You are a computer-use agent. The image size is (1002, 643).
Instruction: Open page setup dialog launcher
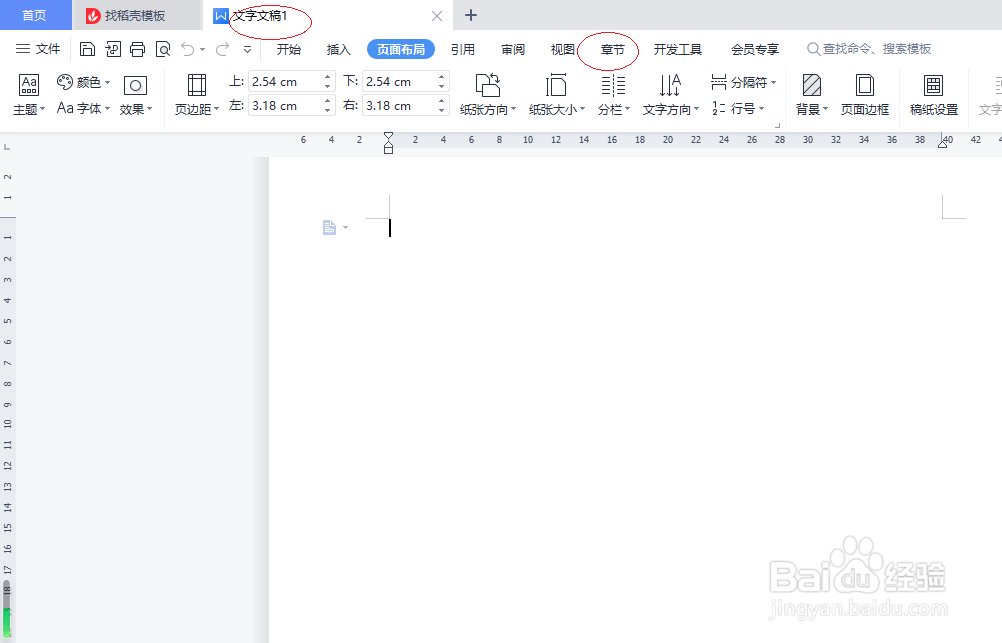778,125
